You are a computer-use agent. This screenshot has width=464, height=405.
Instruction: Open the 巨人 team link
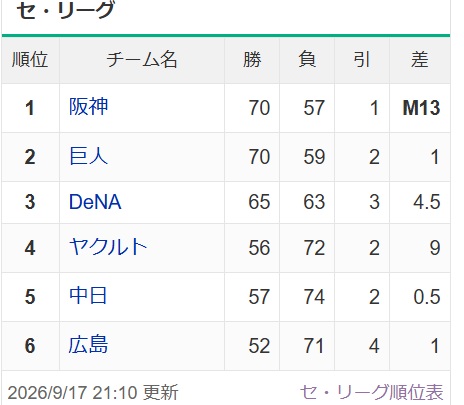tap(88, 156)
